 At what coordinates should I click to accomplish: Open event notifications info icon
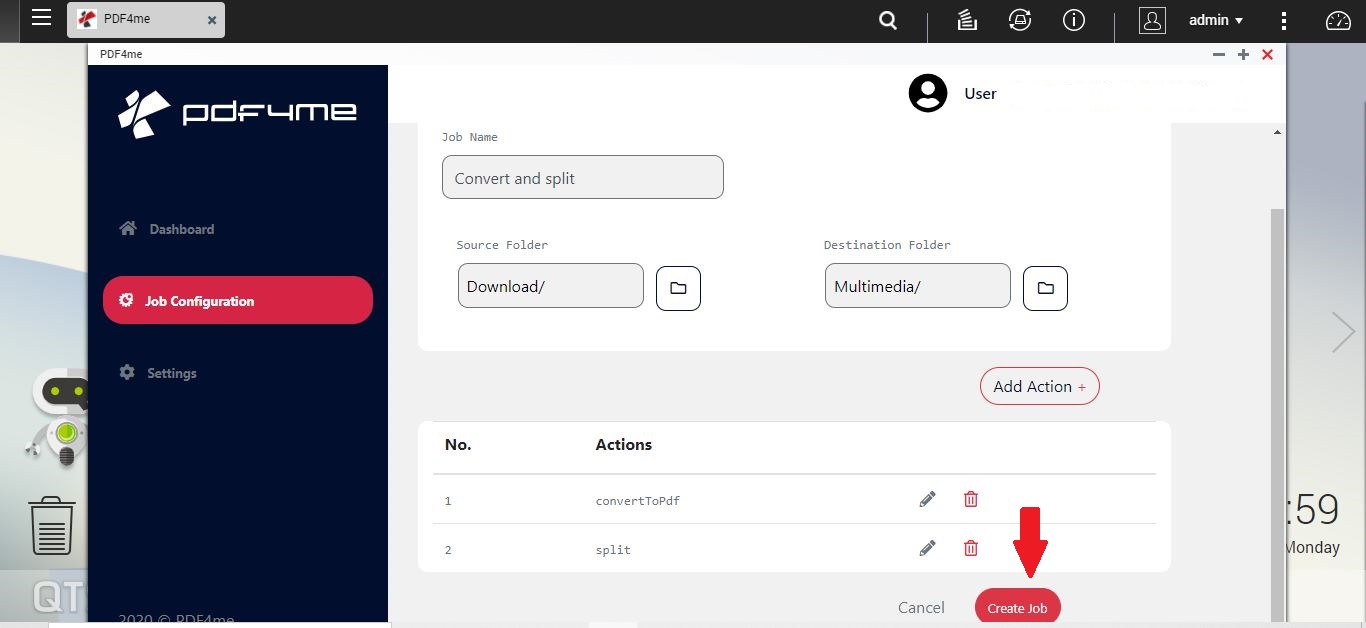(1074, 20)
